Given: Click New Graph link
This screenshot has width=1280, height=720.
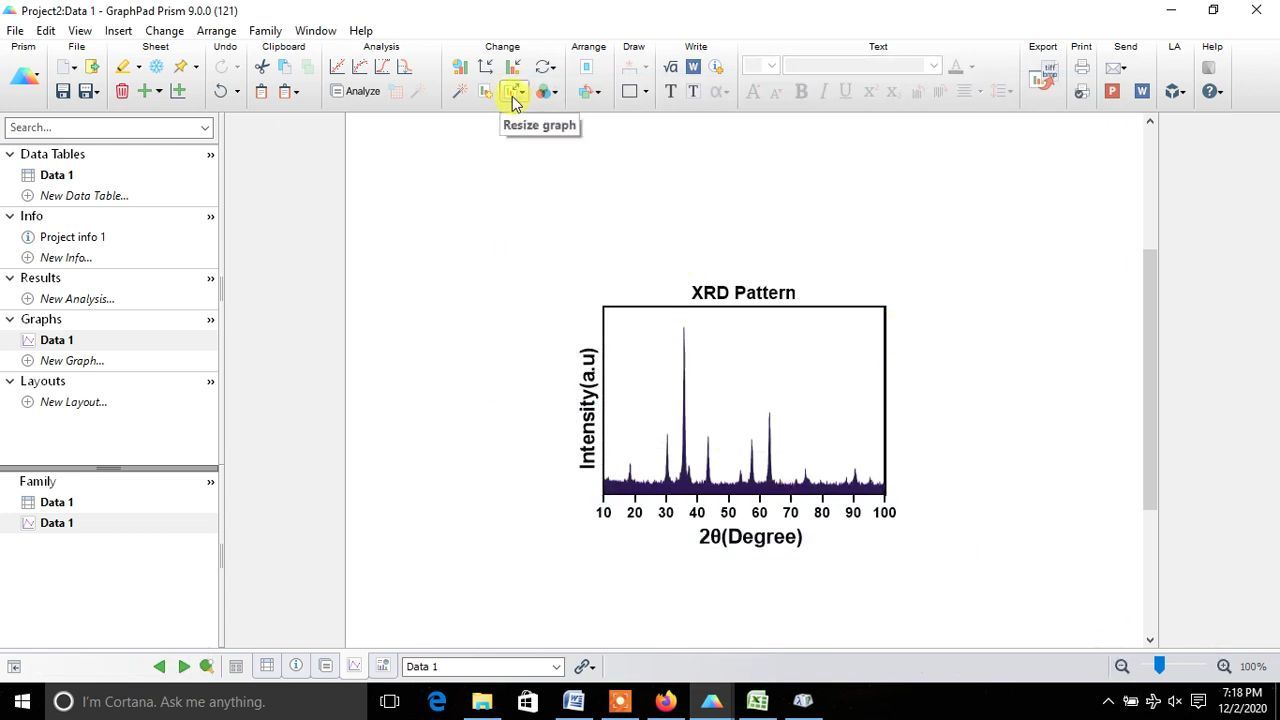Looking at the screenshot, I should coord(72,361).
